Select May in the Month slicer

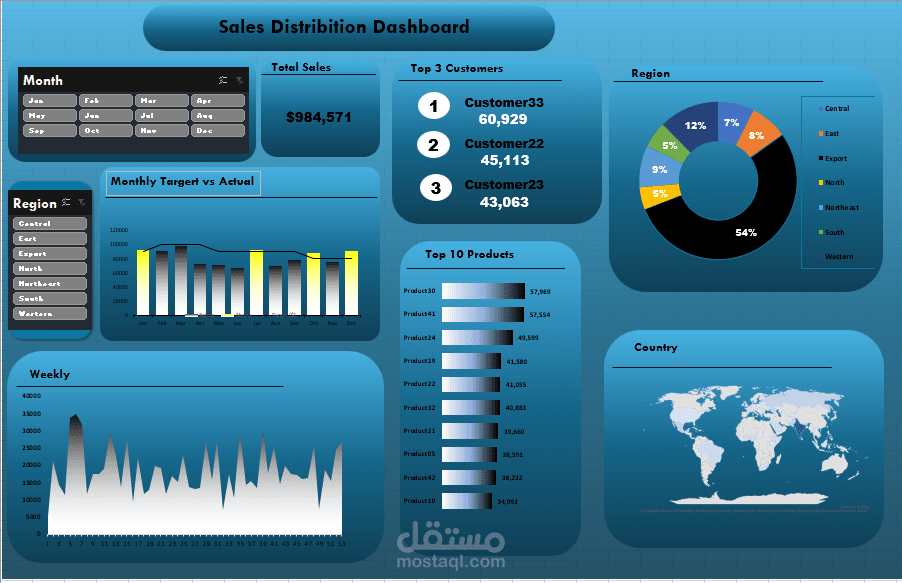point(50,116)
